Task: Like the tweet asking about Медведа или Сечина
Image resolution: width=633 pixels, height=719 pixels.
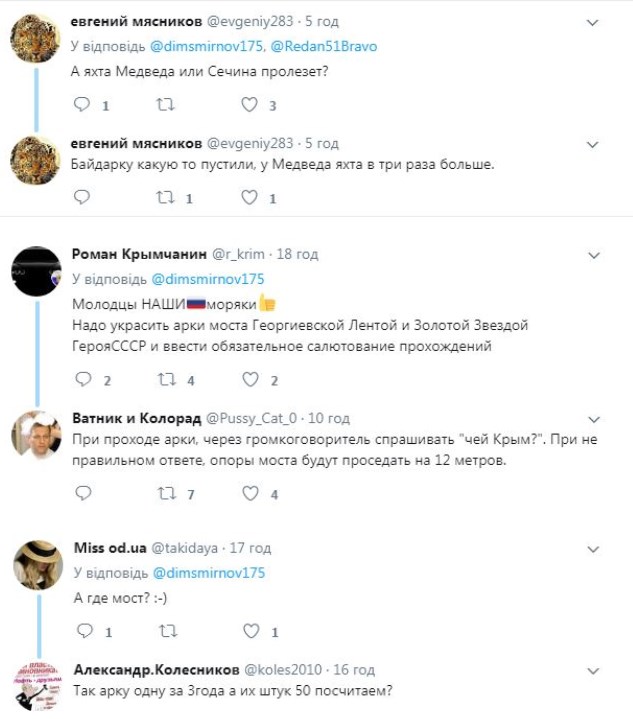Action: [x=250, y=104]
